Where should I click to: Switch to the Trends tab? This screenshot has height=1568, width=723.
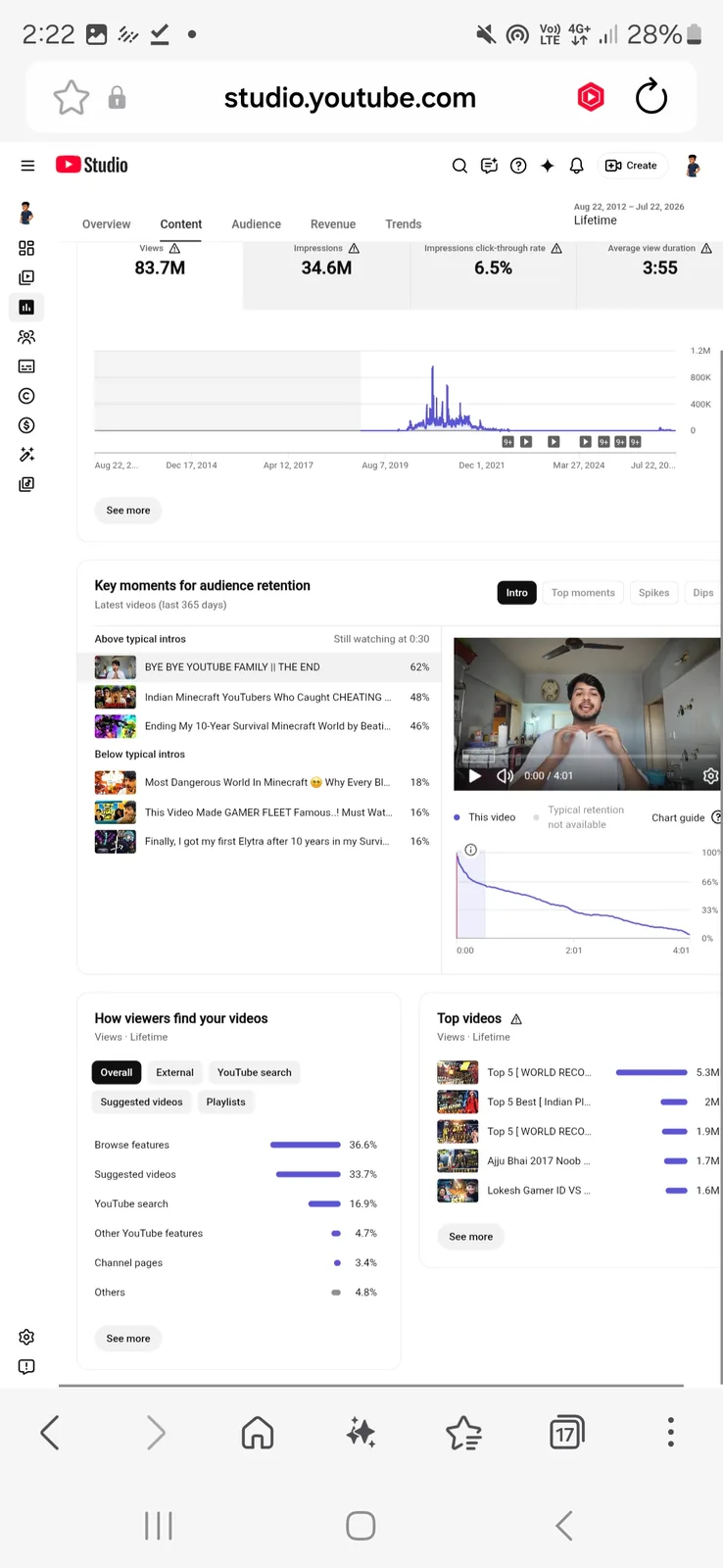404,224
